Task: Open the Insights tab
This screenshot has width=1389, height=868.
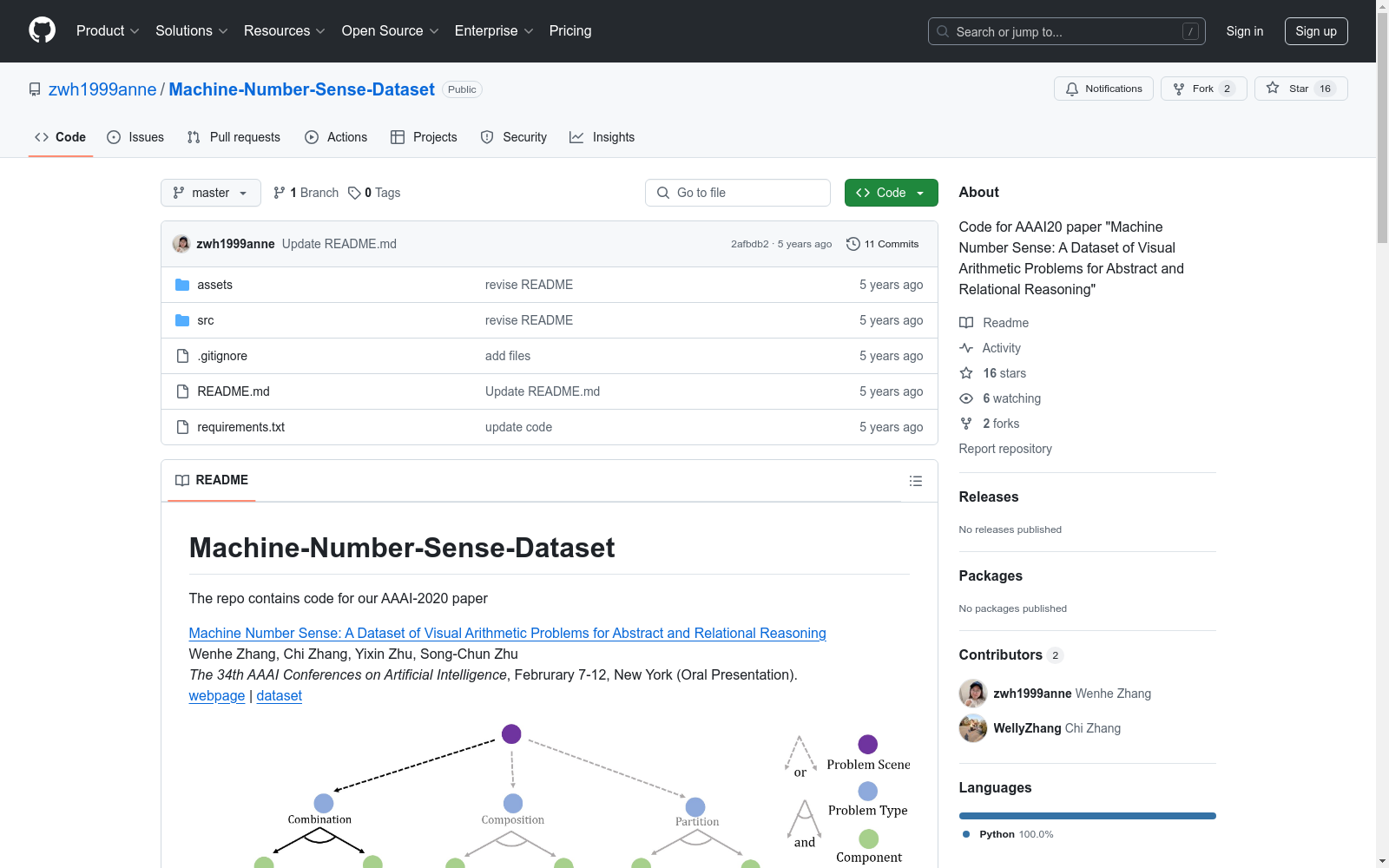Action: (602, 137)
